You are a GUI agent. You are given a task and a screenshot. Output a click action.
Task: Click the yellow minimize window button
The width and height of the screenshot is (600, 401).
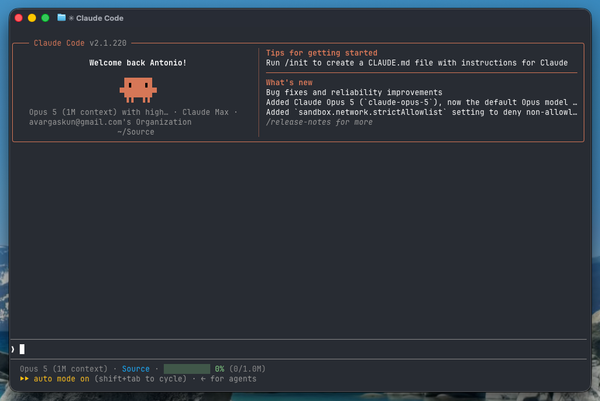coord(32,18)
